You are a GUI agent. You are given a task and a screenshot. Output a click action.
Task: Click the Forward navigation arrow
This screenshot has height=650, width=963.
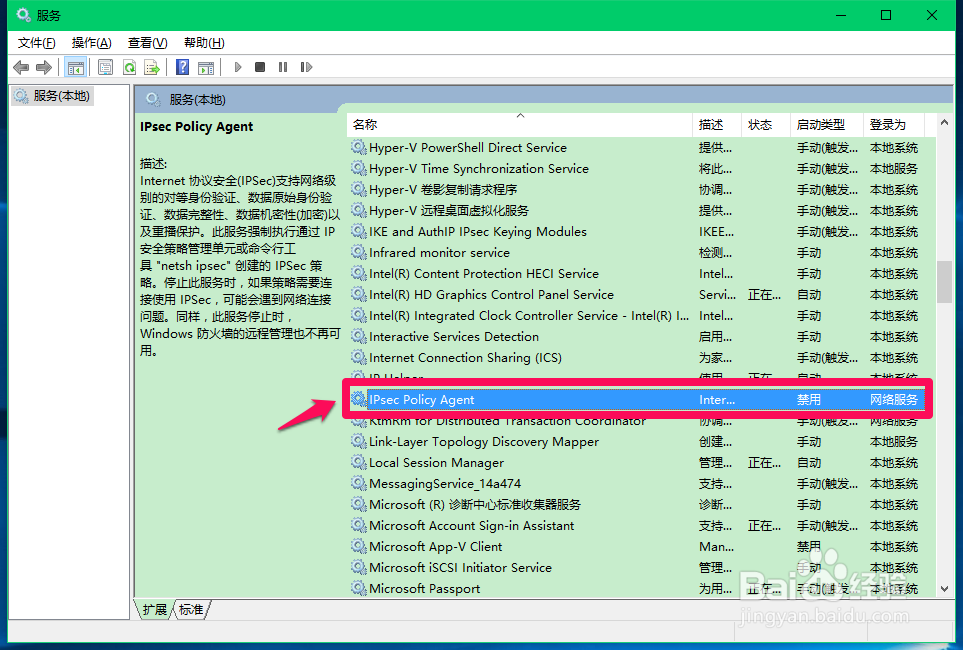pos(43,66)
